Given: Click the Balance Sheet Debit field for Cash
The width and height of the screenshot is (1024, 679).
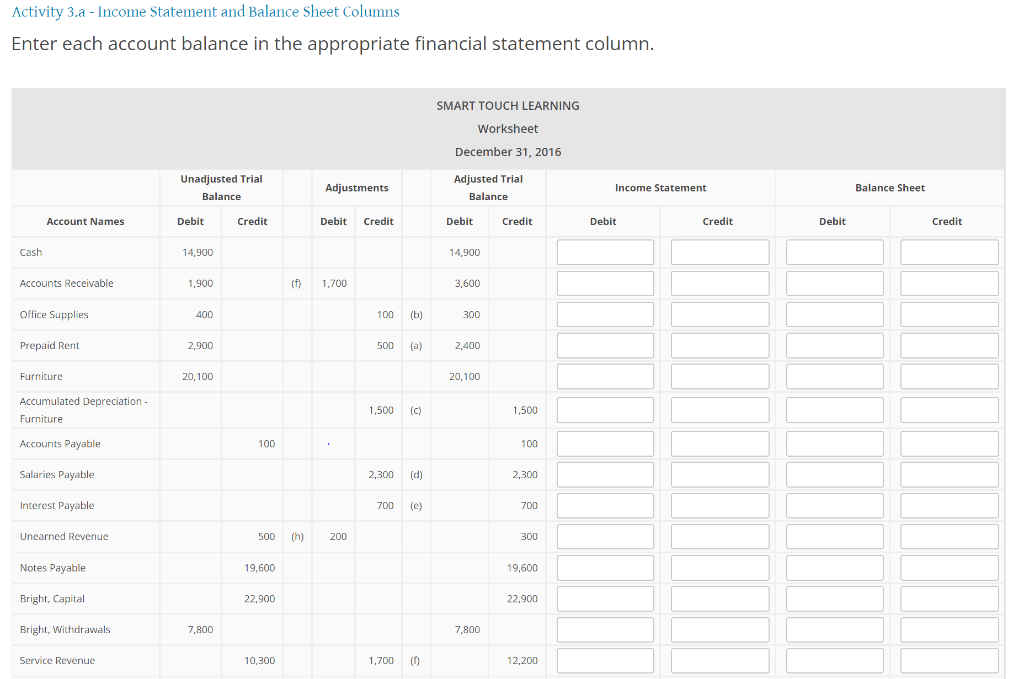Looking at the screenshot, I should (x=832, y=252).
